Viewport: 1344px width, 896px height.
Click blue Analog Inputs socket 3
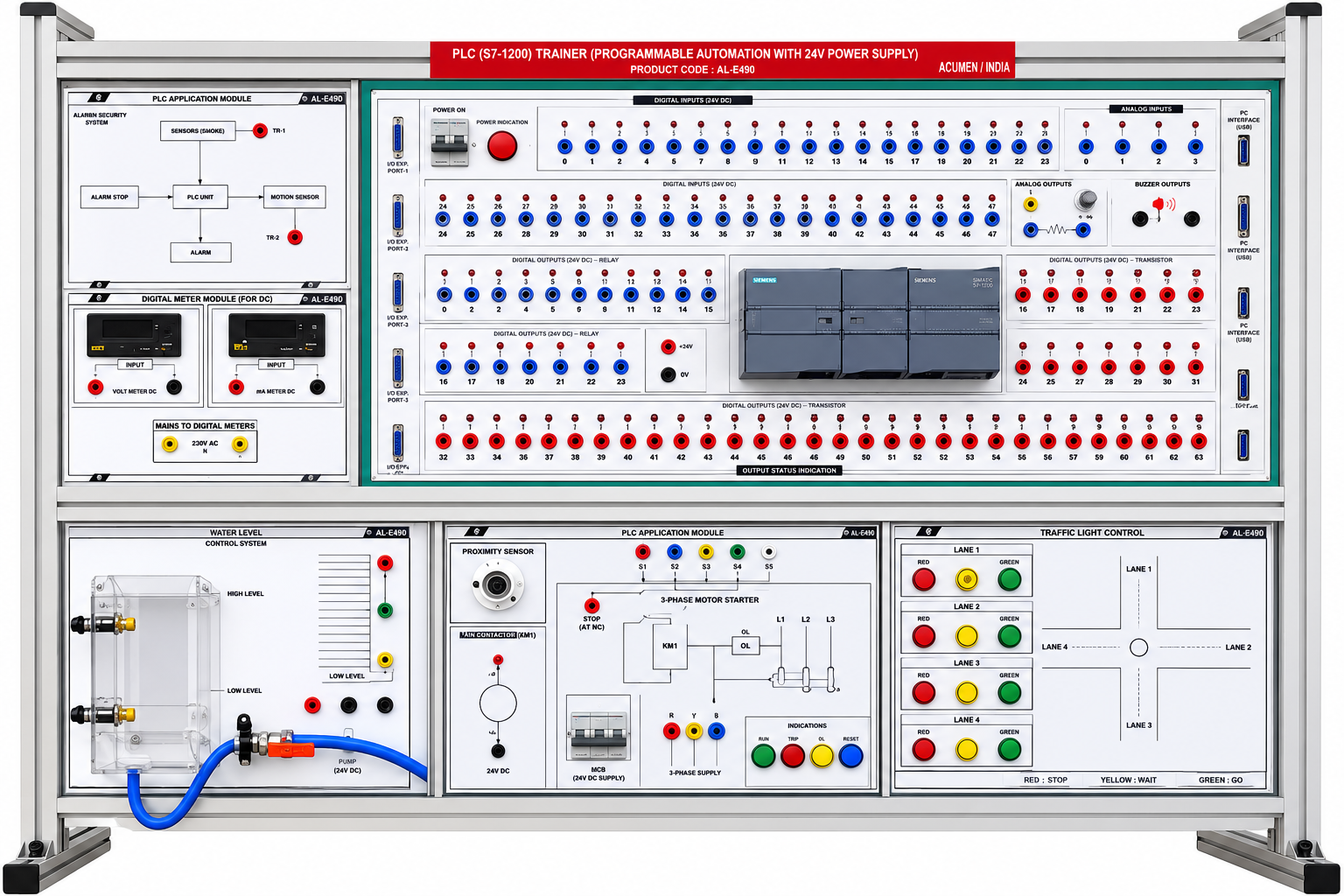1195,146
